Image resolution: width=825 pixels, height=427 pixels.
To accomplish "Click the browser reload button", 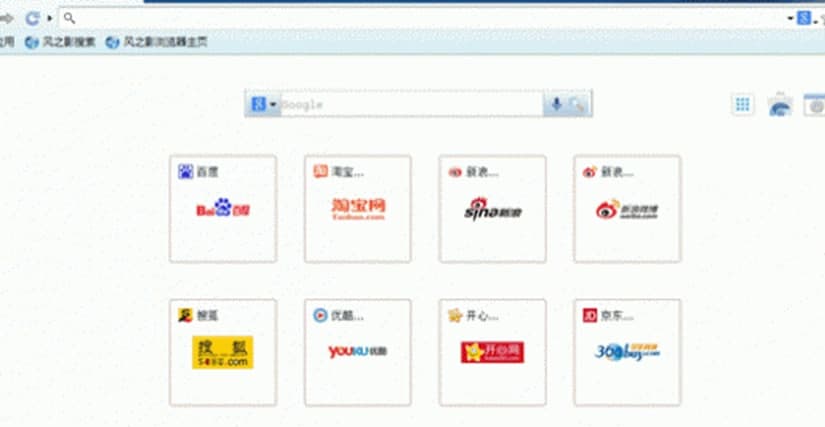I will pos(32,18).
